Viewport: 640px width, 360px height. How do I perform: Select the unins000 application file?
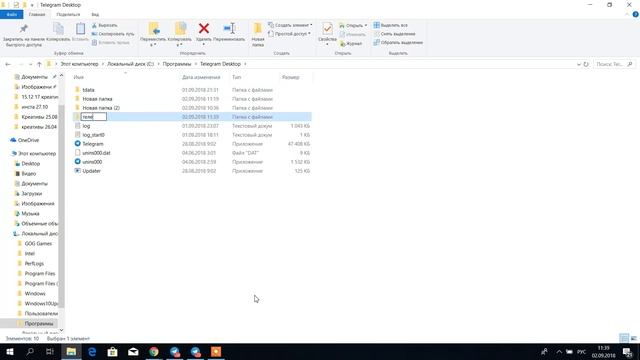[92, 162]
